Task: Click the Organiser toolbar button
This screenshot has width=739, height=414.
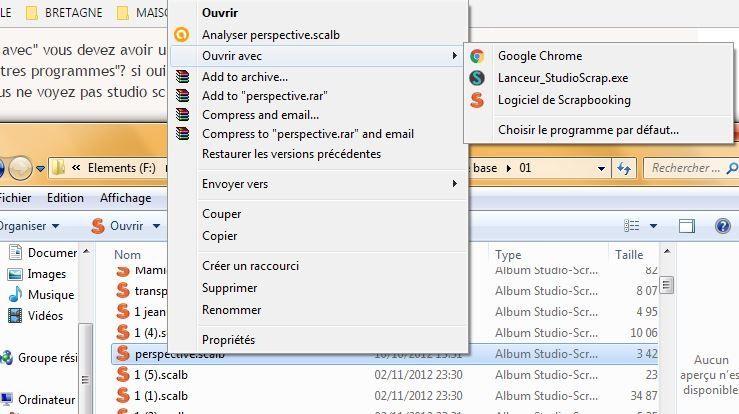Action: [x=29, y=226]
